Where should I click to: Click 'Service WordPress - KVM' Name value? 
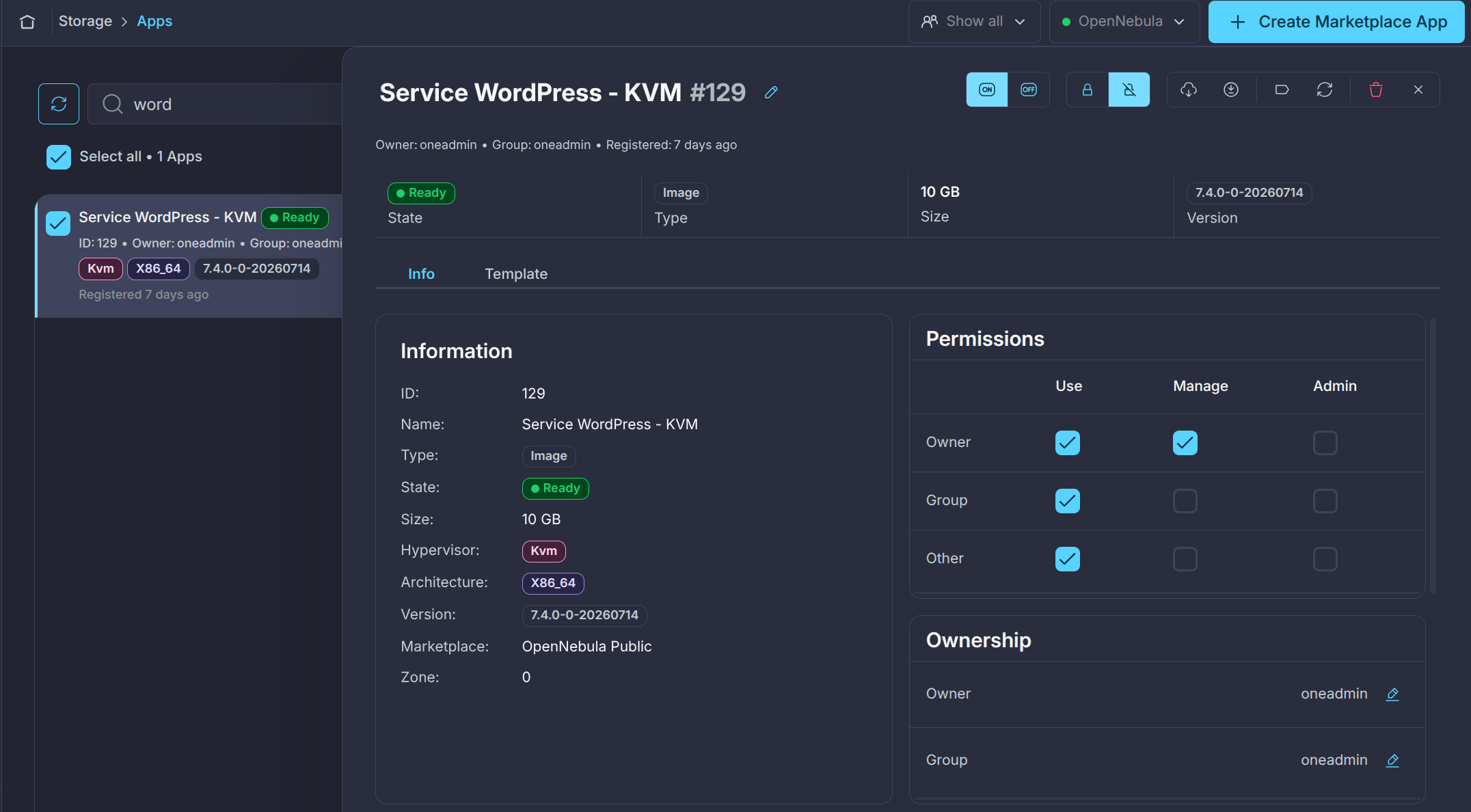pos(610,424)
